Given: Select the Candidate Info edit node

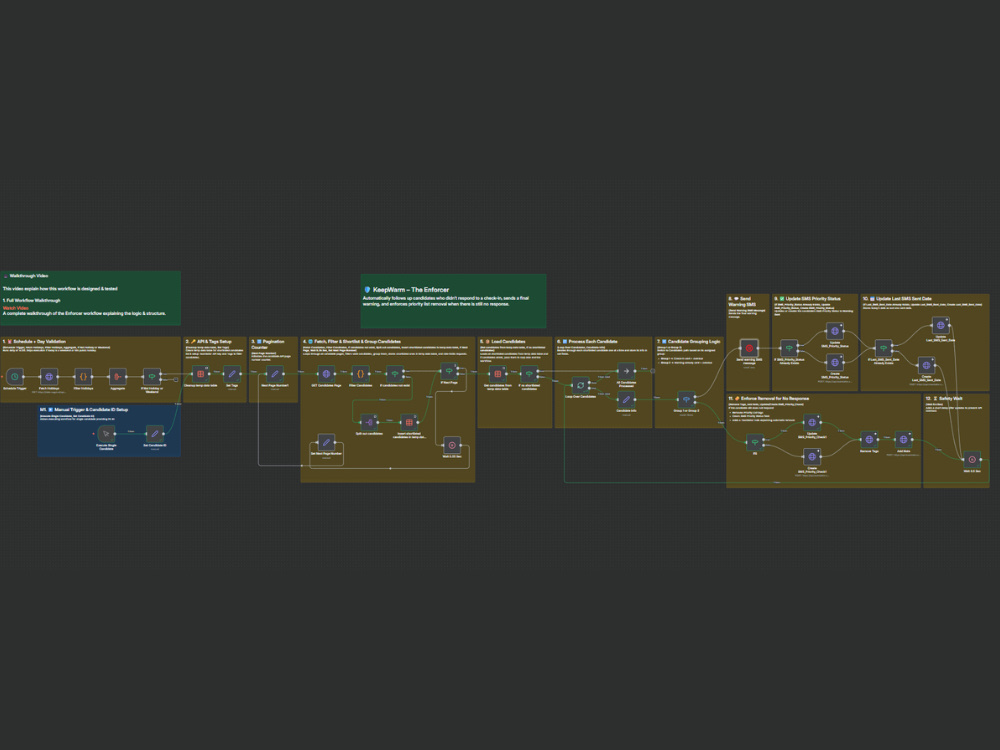Looking at the screenshot, I should tap(626, 400).
